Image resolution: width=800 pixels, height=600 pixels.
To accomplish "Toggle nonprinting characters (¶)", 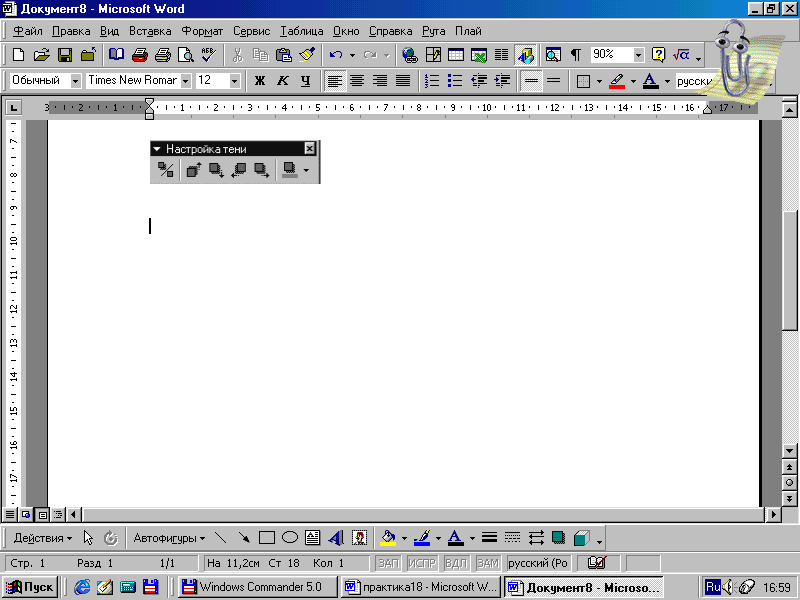I will pyautogui.click(x=576, y=55).
